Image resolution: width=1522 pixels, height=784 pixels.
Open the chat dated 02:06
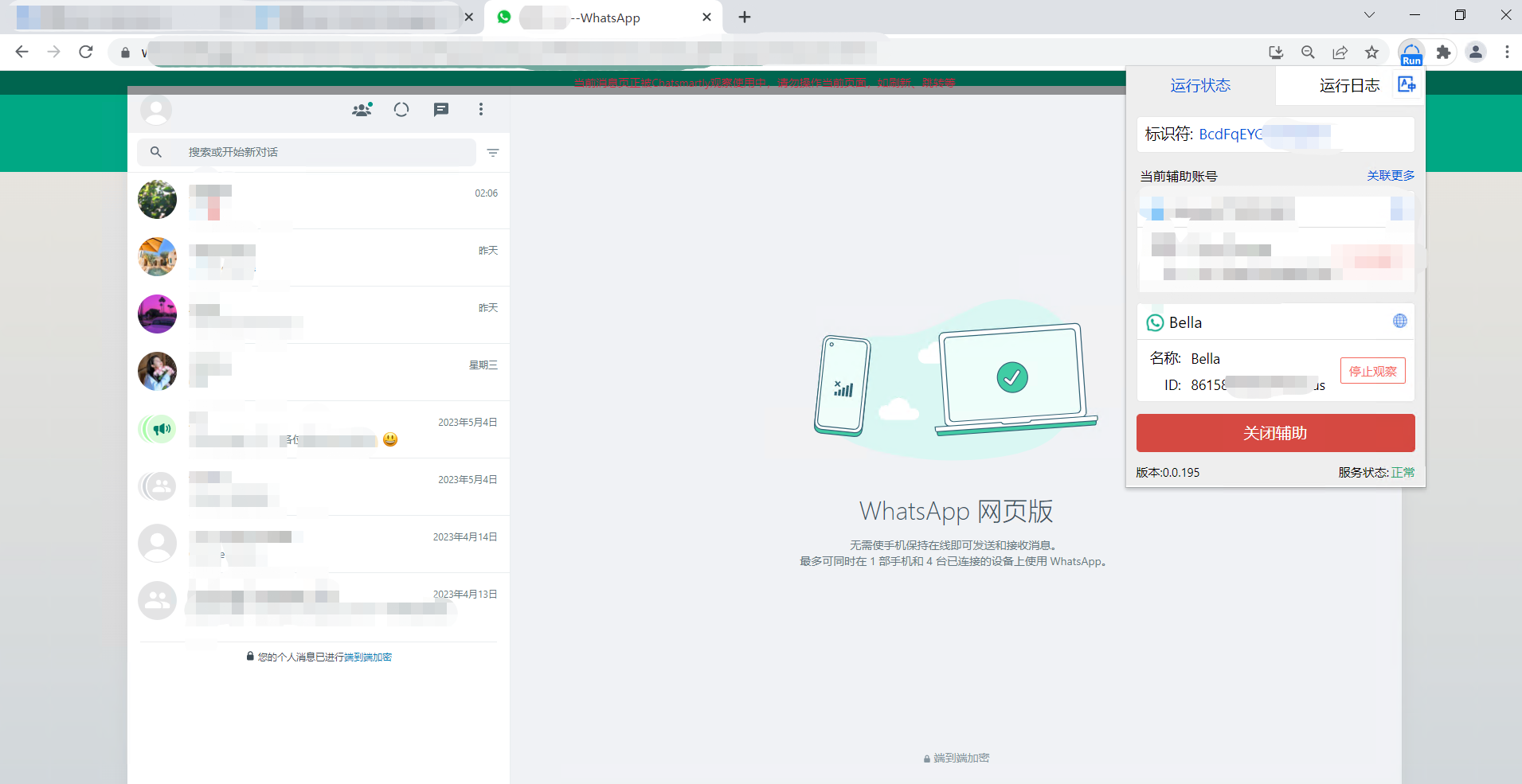point(319,200)
